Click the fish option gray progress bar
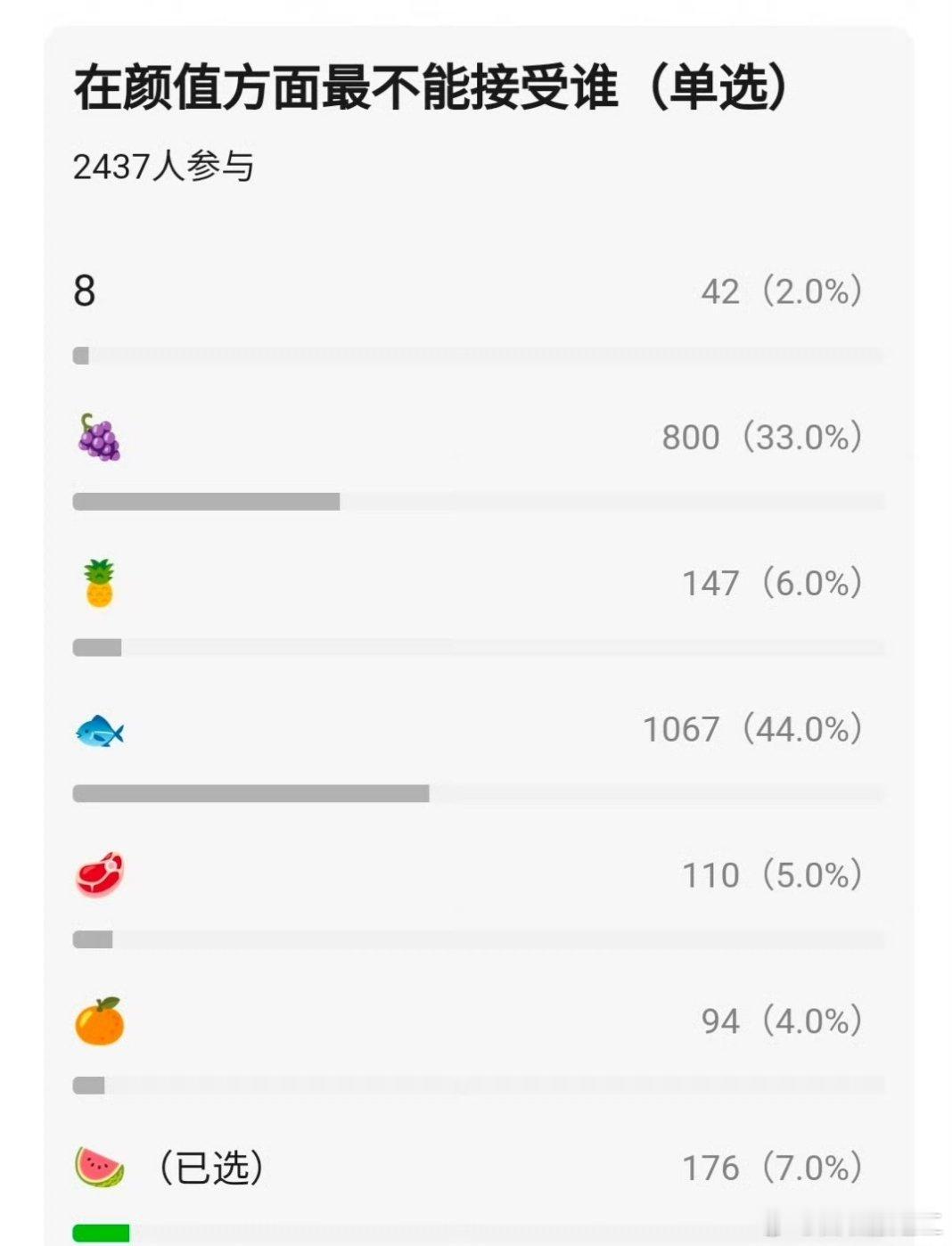The height and width of the screenshot is (1246, 952). point(250,793)
